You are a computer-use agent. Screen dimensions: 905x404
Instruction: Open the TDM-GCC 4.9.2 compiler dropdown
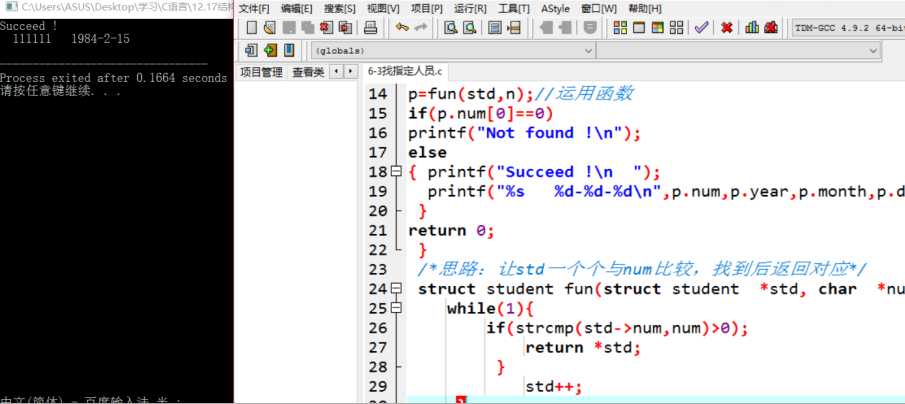point(847,28)
